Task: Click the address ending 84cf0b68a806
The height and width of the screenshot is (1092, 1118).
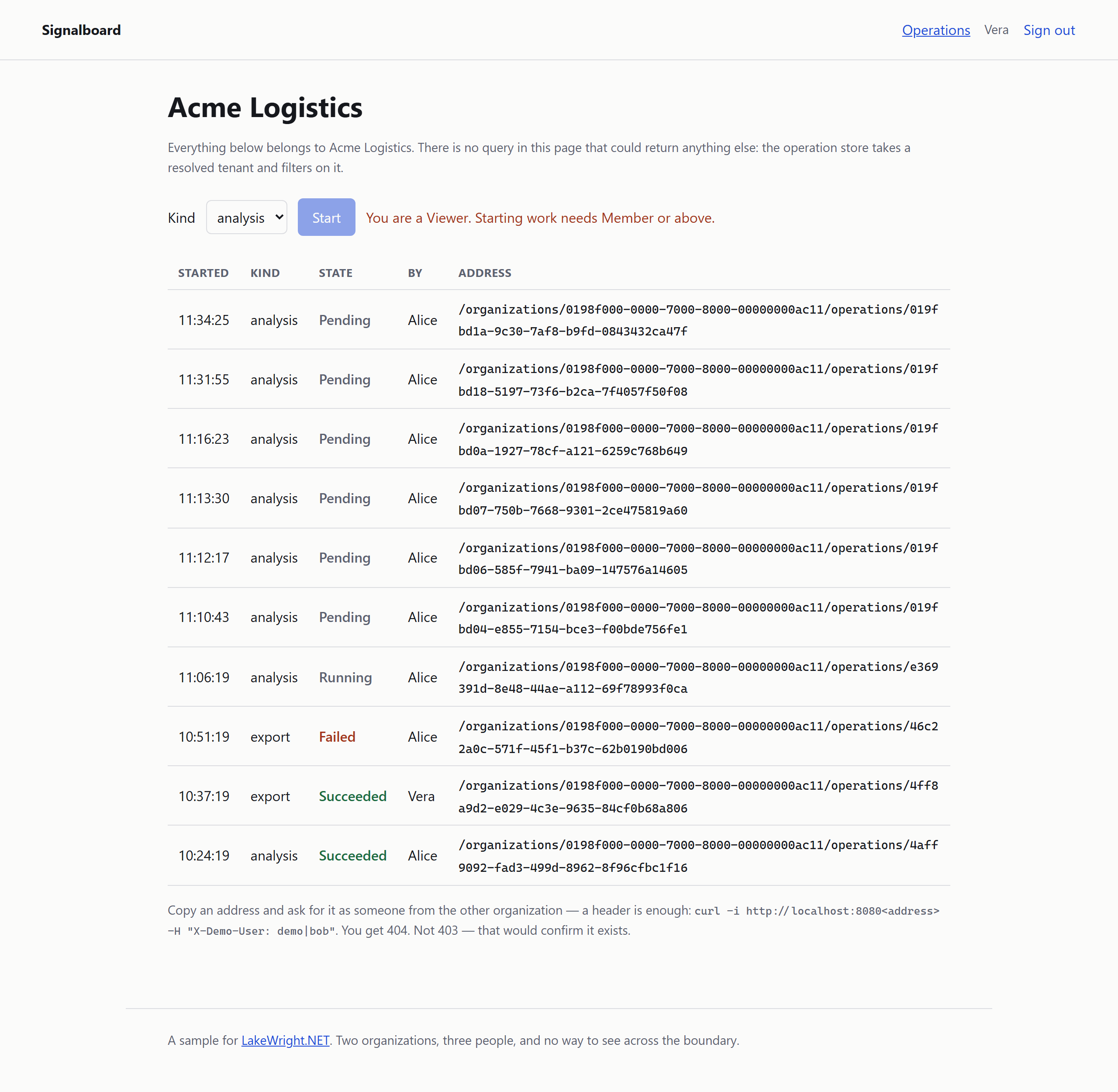Action: 698,797
